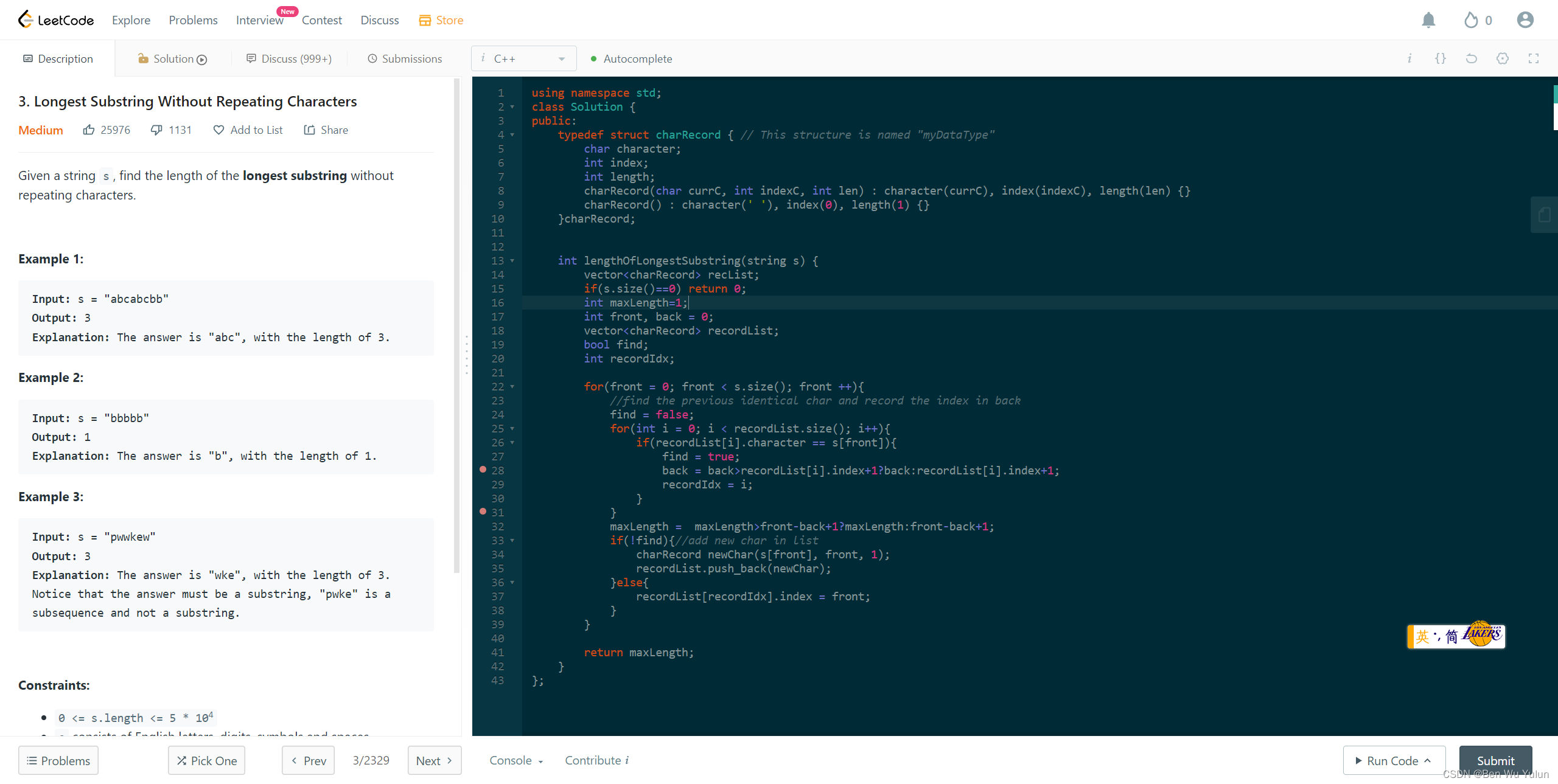Enter fullscreen mode via expand icon
The width and height of the screenshot is (1558, 784).
tap(1533, 58)
